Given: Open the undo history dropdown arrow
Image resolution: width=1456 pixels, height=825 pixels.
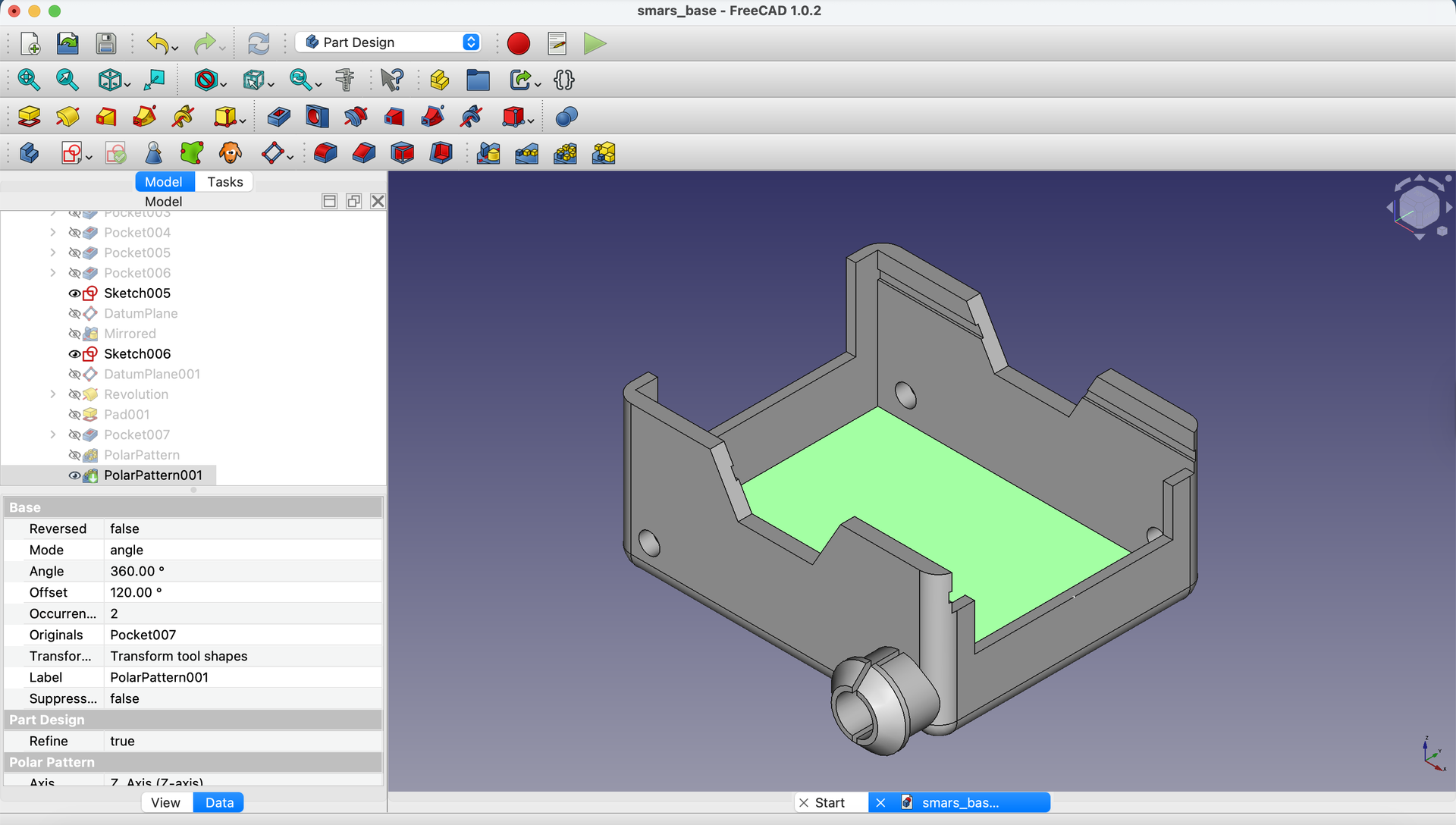Looking at the screenshot, I should (175, 49).
